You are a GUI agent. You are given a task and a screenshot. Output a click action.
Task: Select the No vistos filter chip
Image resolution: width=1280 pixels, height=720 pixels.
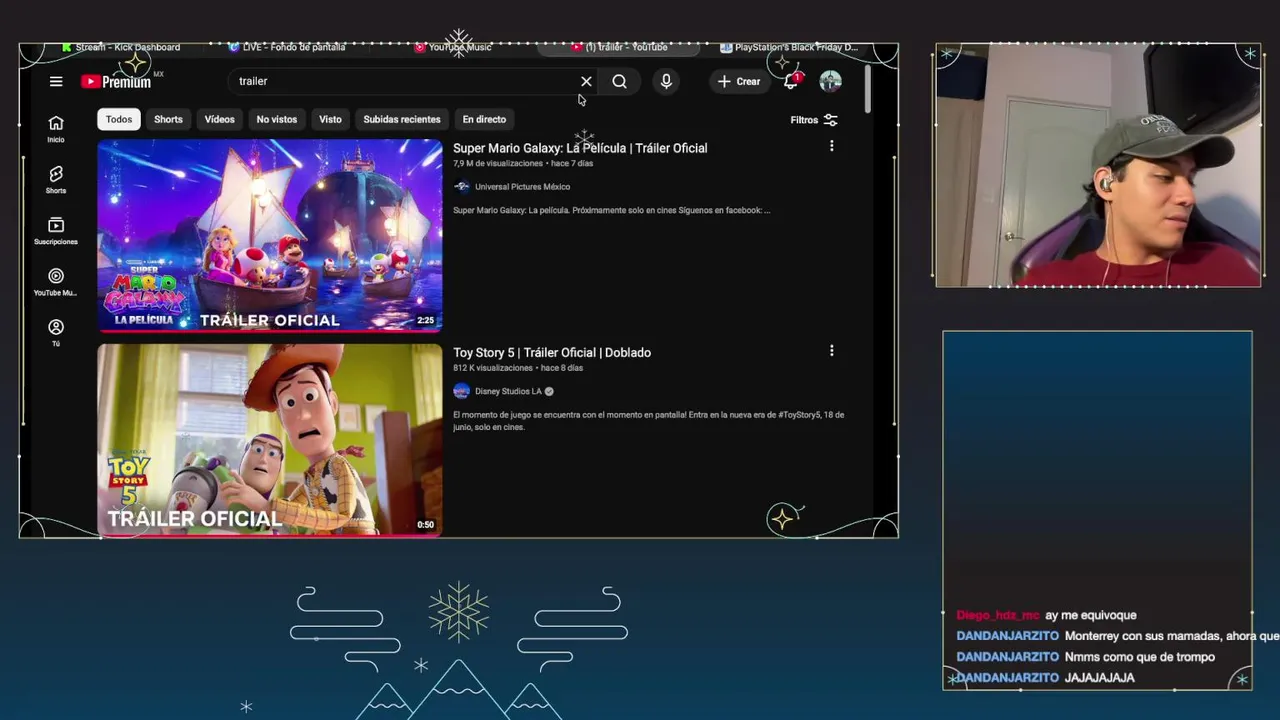click(x=276, y=119)
